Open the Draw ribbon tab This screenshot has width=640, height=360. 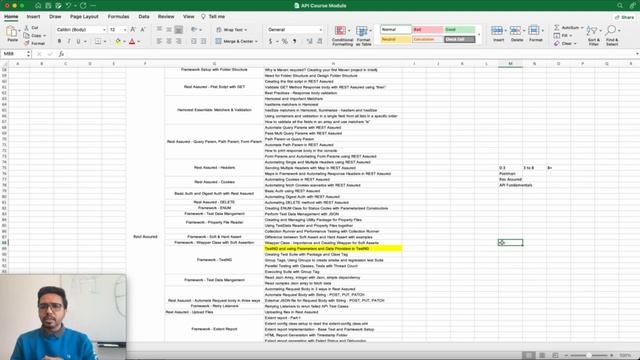(x=55, y=17)
